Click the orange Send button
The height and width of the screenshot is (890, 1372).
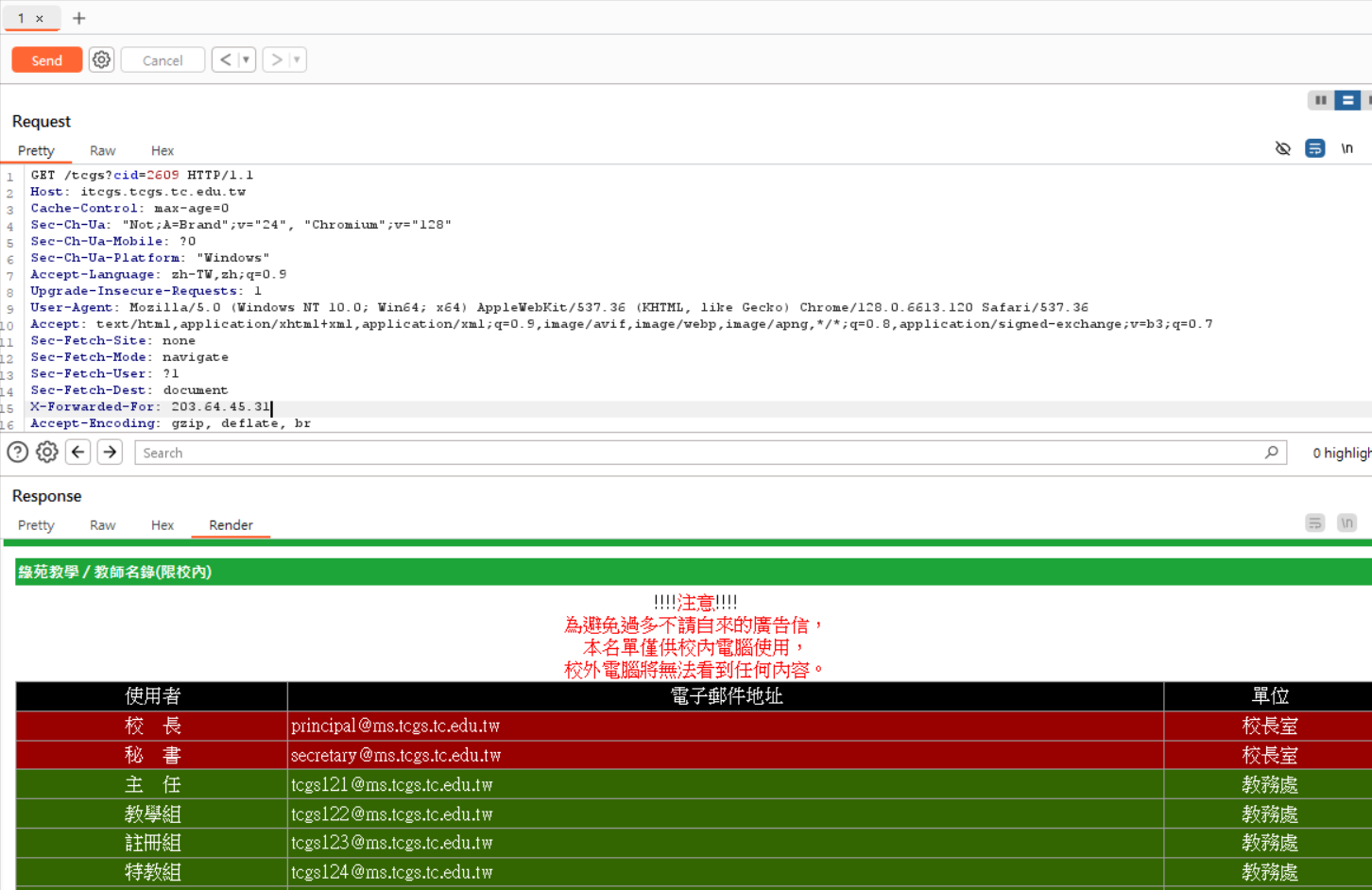[46, 60]
